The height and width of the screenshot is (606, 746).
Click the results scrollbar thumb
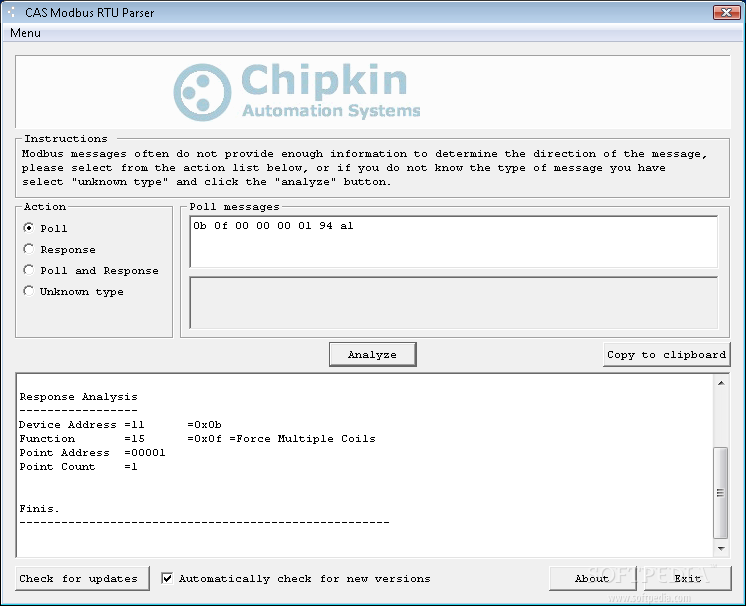click(x=721, y=492)
